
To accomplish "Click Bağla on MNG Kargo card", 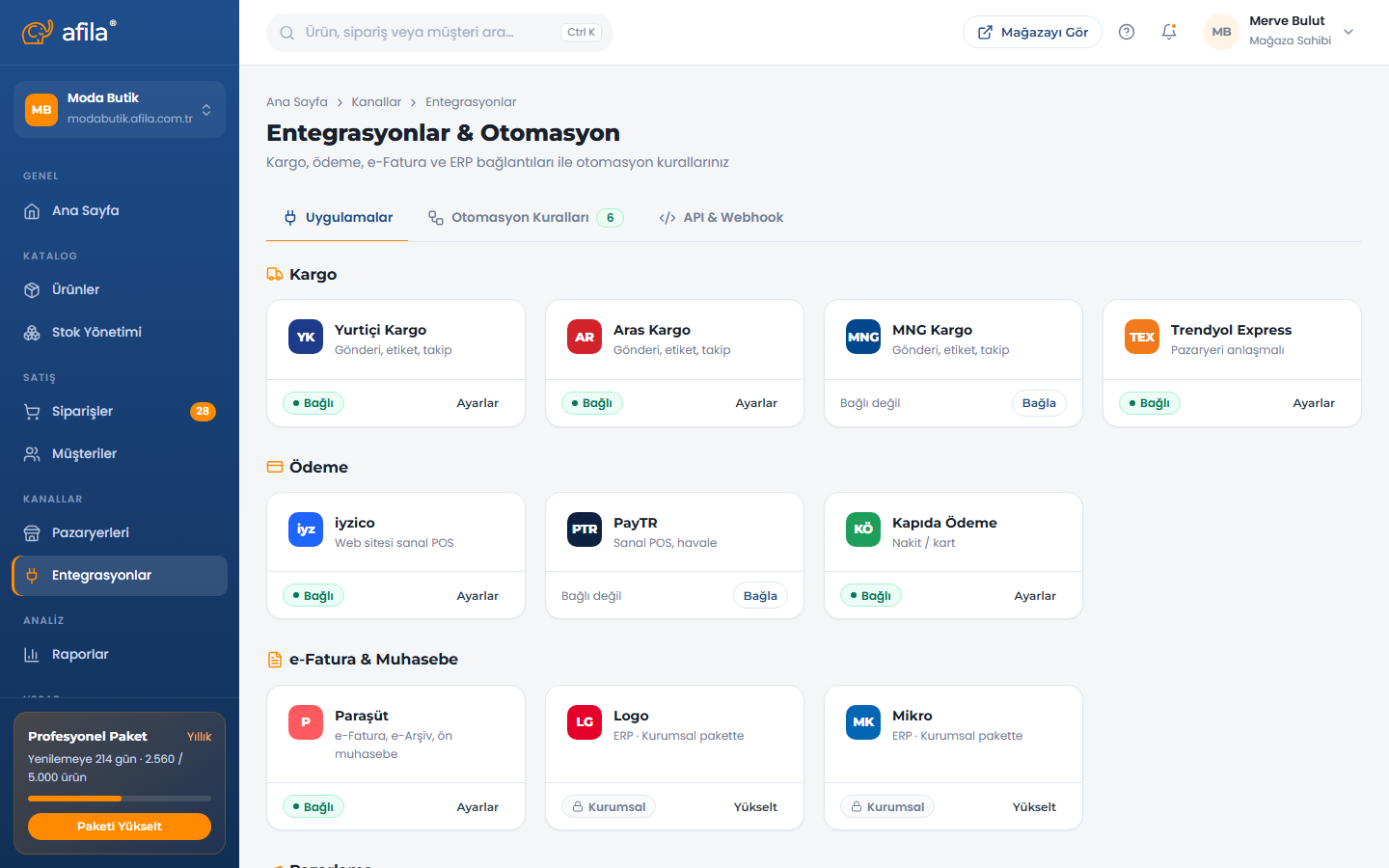I will 1039,403.
